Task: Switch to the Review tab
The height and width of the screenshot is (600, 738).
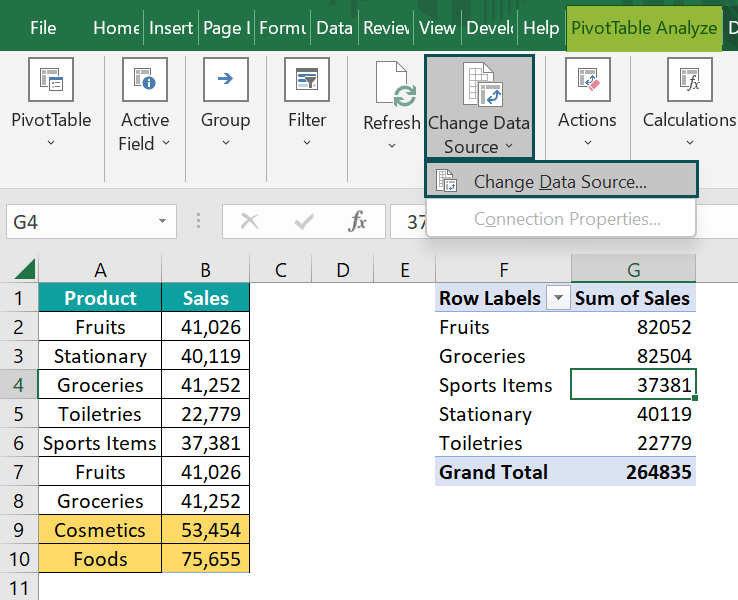Action: pyautogui.click(x=386, y=28)
